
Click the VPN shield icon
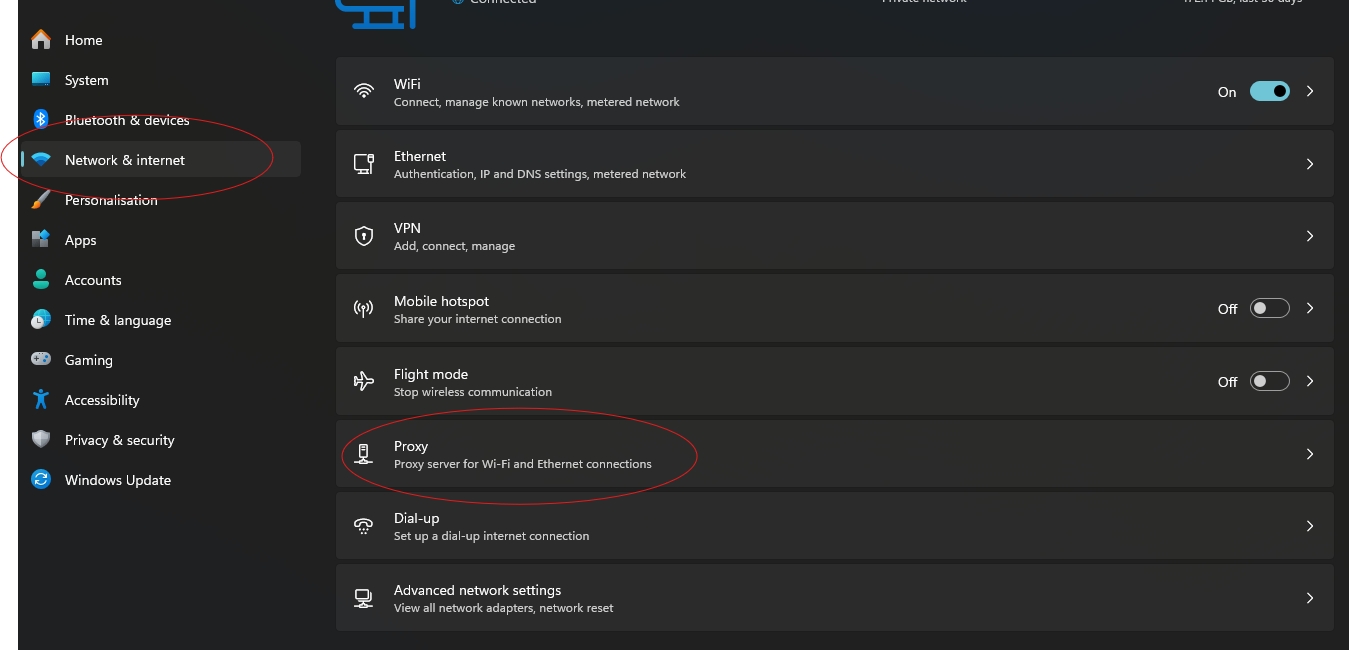pyautogui.click(x=364, y=236)
